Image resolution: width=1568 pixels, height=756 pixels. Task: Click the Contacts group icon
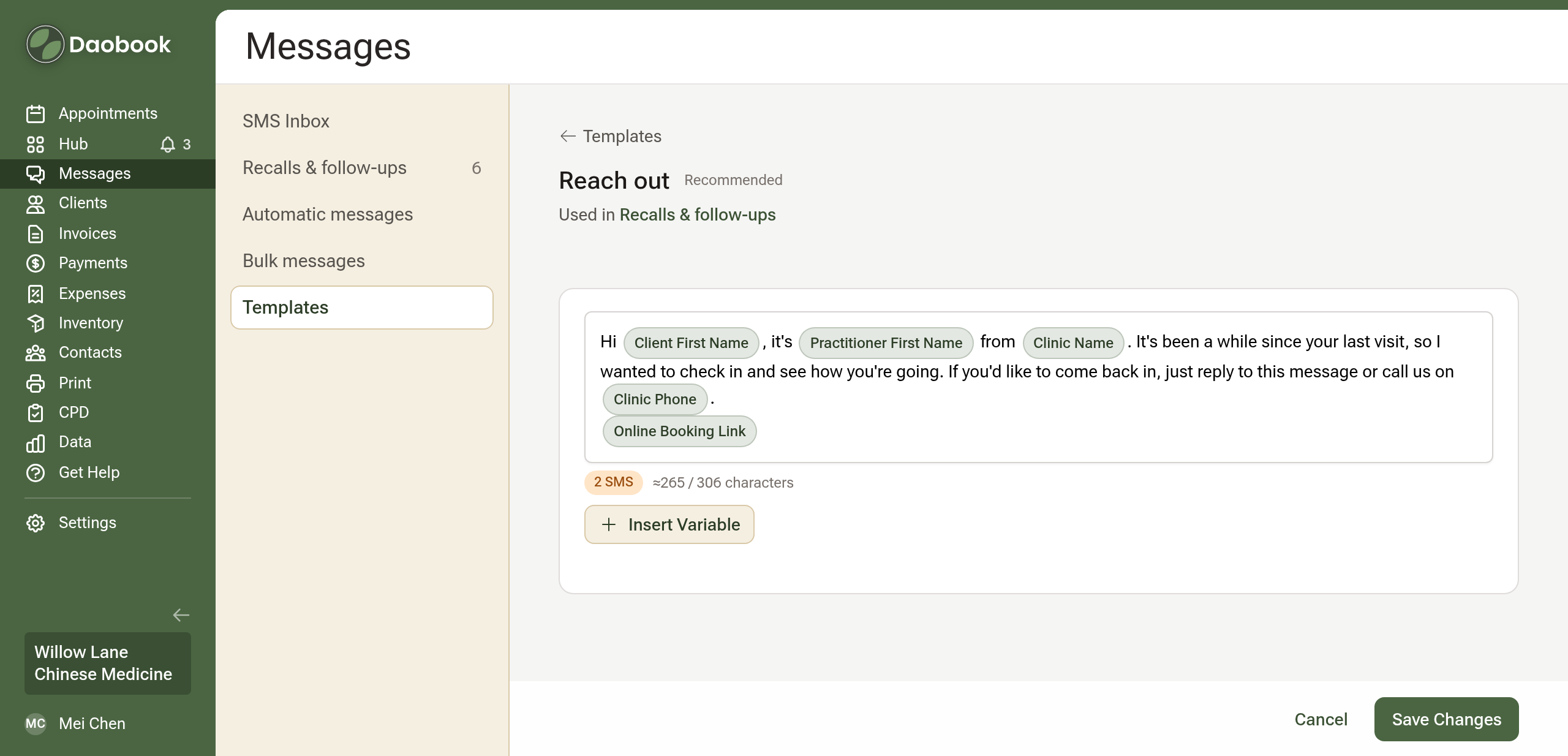coord(36,353)
